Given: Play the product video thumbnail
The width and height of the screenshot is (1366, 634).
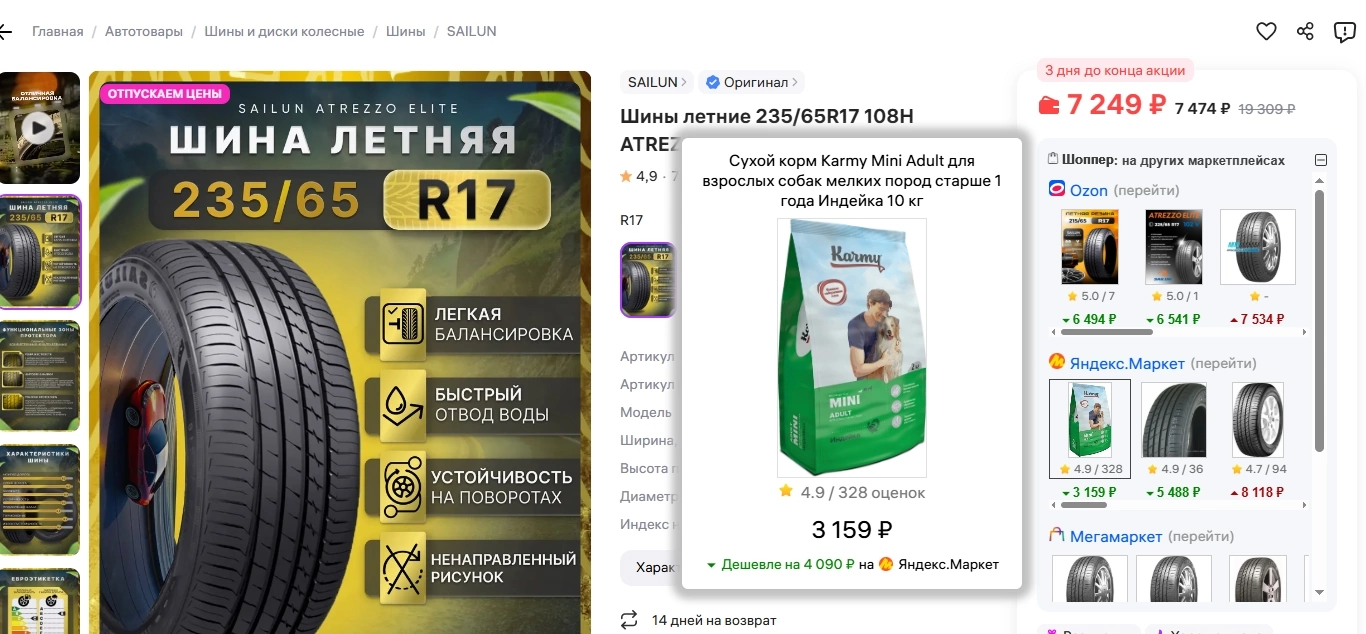Looking at the screenshot, I should [39, 128].
